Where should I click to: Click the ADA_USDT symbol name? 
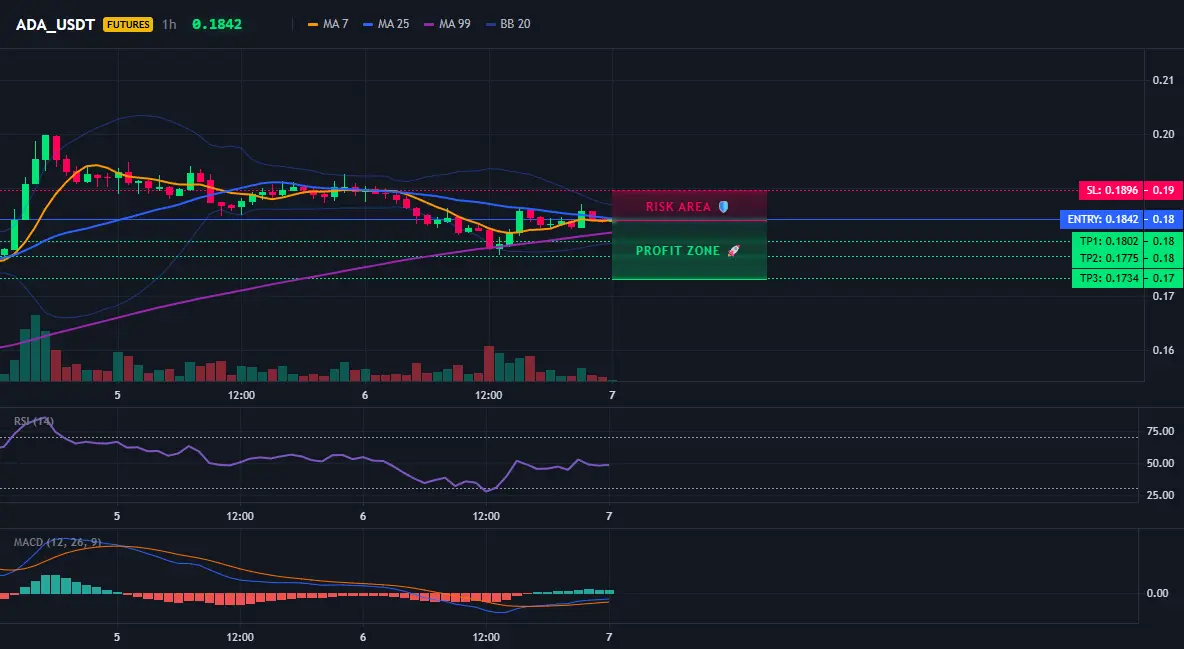[x=55, y=24]
